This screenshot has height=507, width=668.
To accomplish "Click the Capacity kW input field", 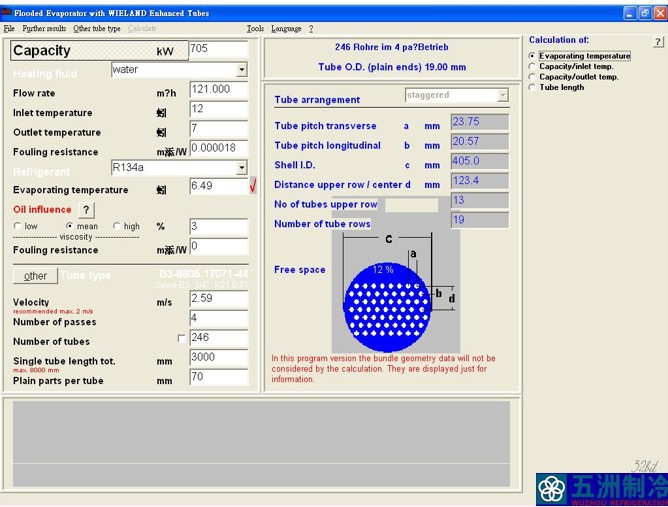I will 218,49.
